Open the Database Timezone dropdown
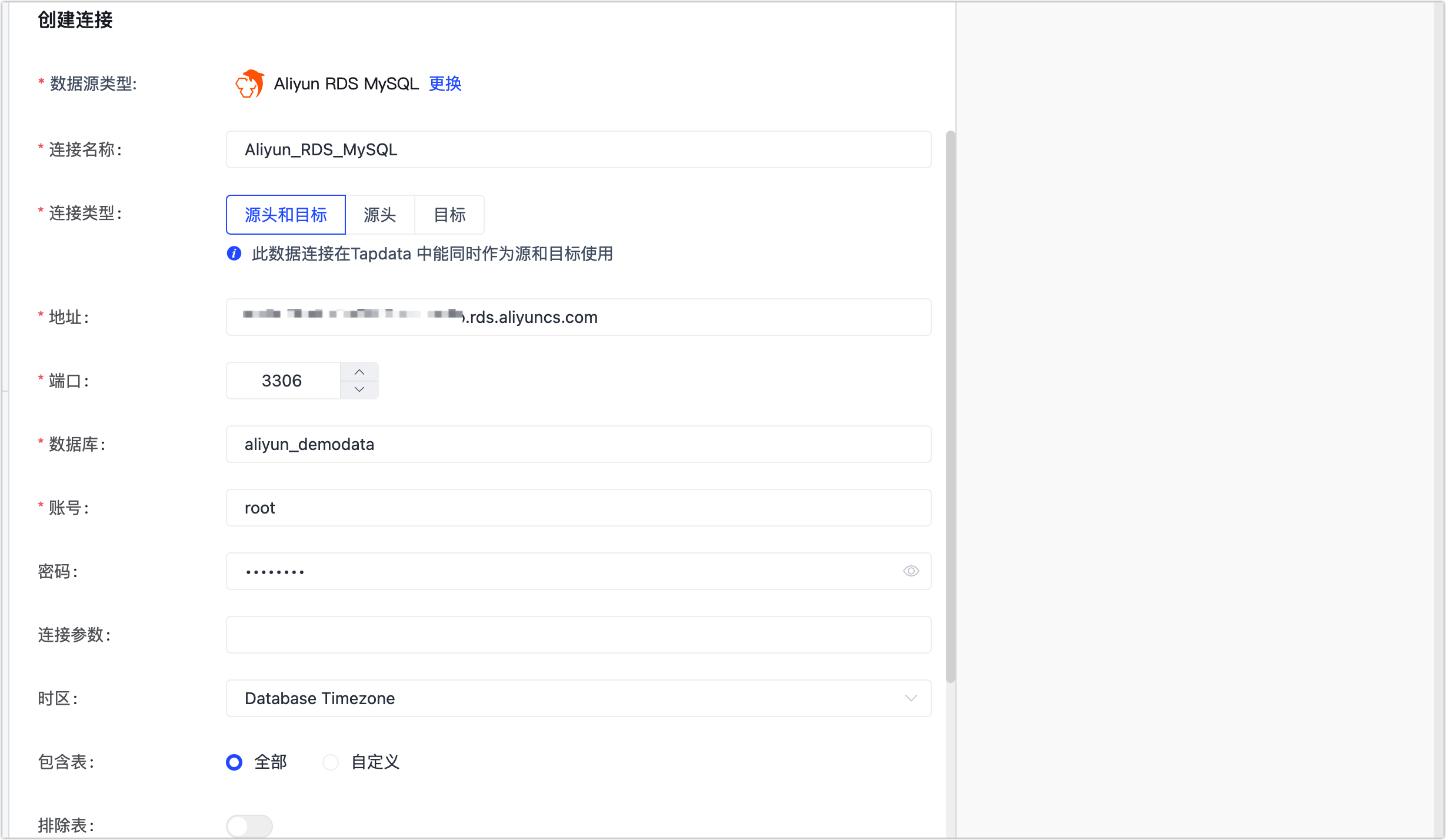This screenshot has height=840, width=1446. 911,698
